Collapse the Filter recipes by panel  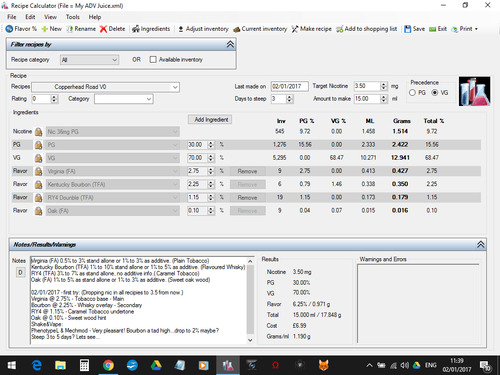click(x=230, y=44)
